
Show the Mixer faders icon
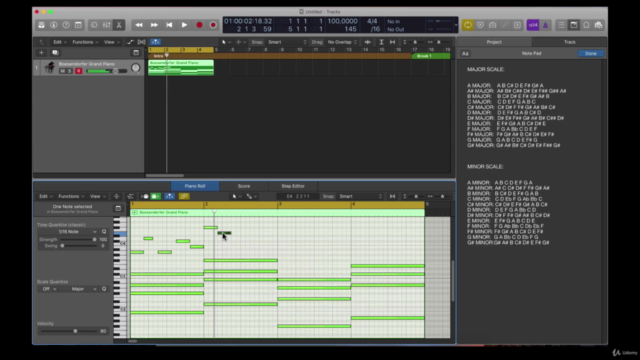pos(106,25)
